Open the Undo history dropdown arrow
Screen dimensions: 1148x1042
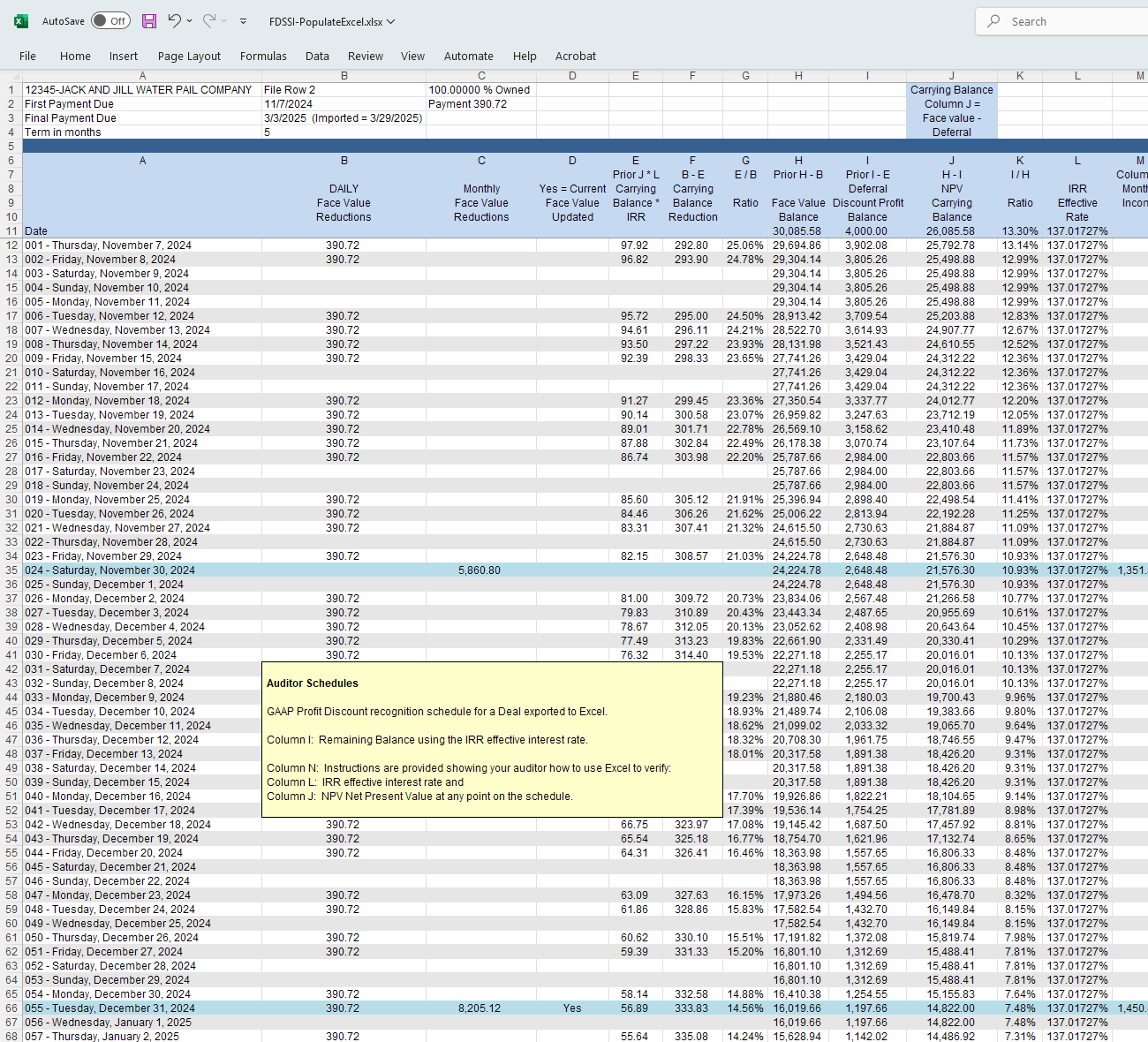pyautogui.click(x=190, y=21)
